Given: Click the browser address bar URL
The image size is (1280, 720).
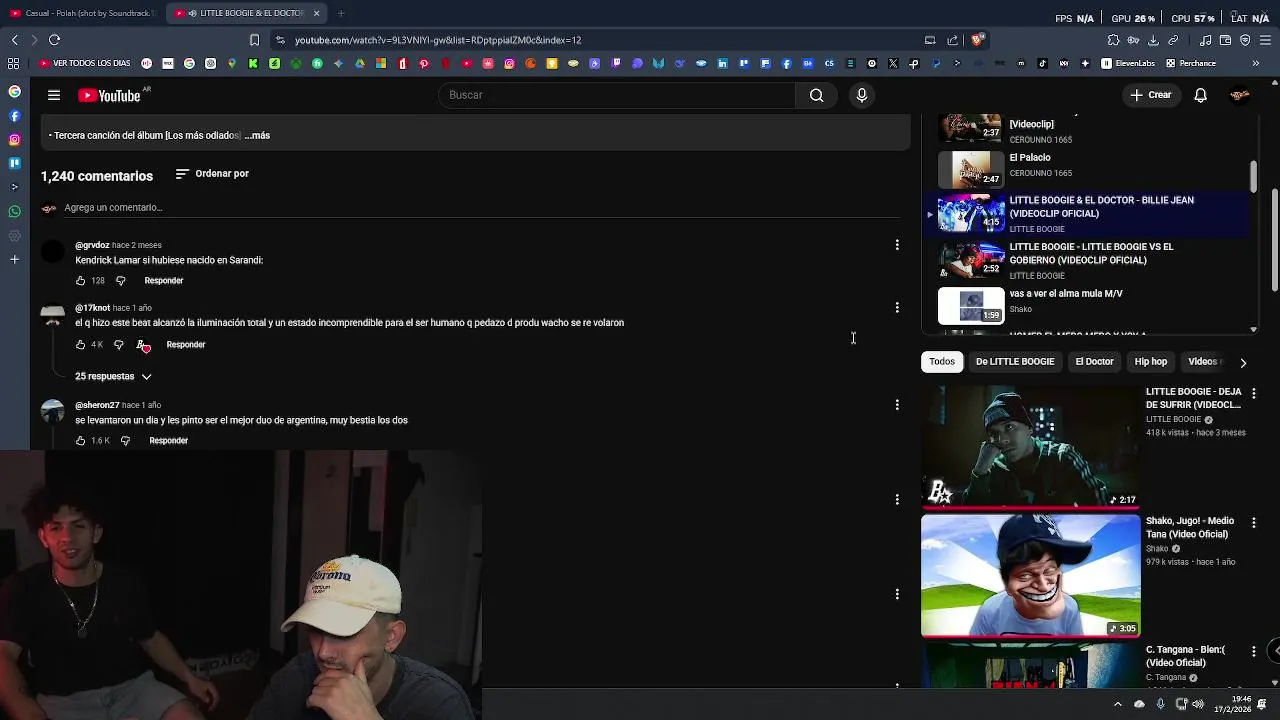Looking at the screenshot, I should (x=438, y=40).
